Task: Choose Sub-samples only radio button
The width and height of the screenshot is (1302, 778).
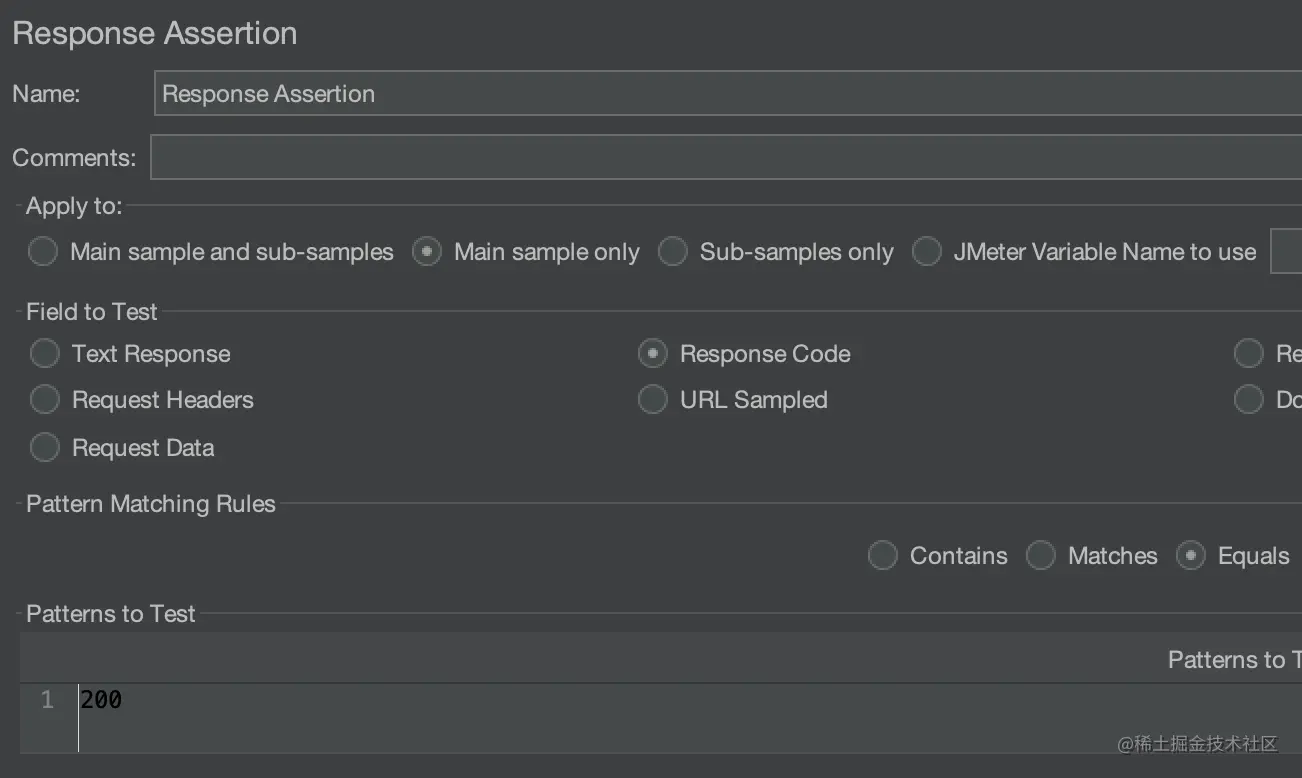Action: (672, 251)
